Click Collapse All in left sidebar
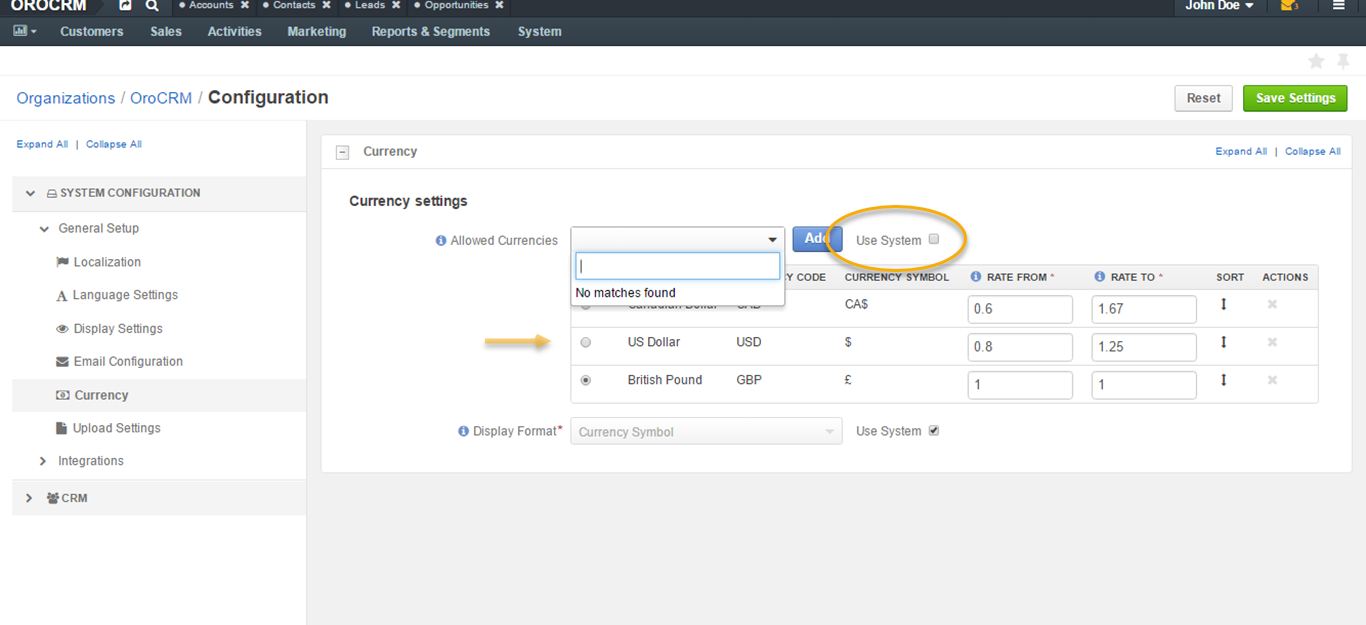Image resolution: width=1366 pixels, height=625 pixels. 114,144
